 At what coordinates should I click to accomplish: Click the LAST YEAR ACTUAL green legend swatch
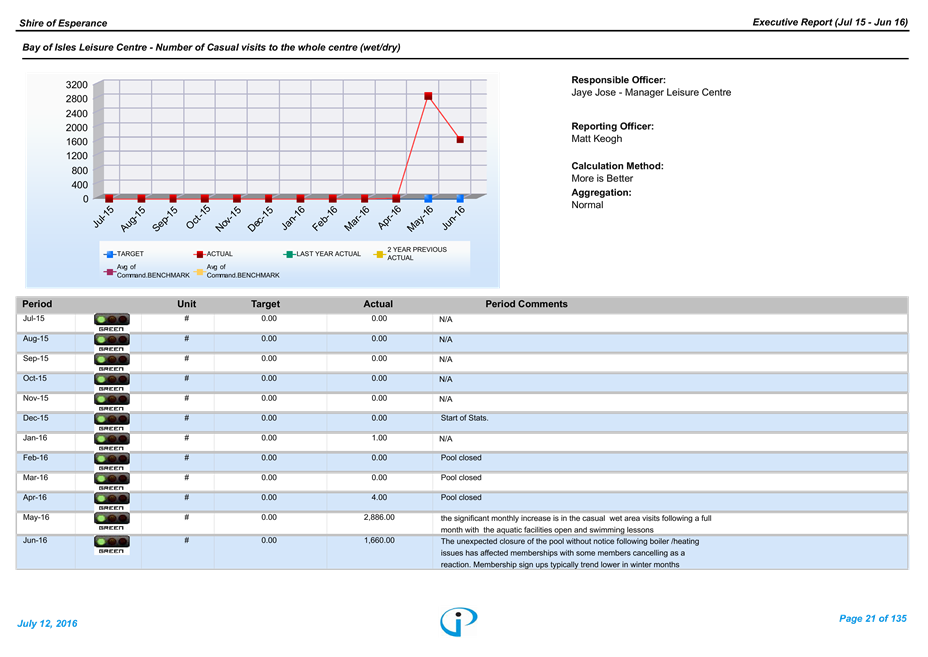pyautogui.click(x=289, y=255)
